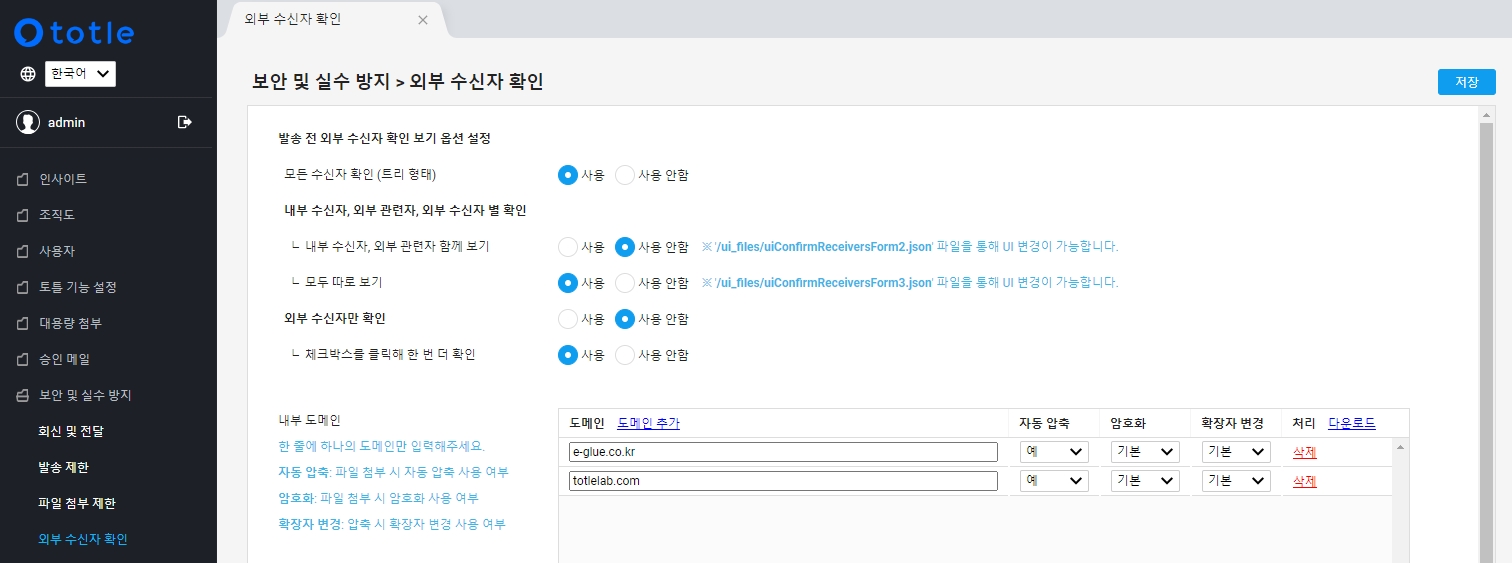Click the 저장 button
The height and width of the screenshot is (563, 1512).
pyautogui.click(x=1466, y=82)
